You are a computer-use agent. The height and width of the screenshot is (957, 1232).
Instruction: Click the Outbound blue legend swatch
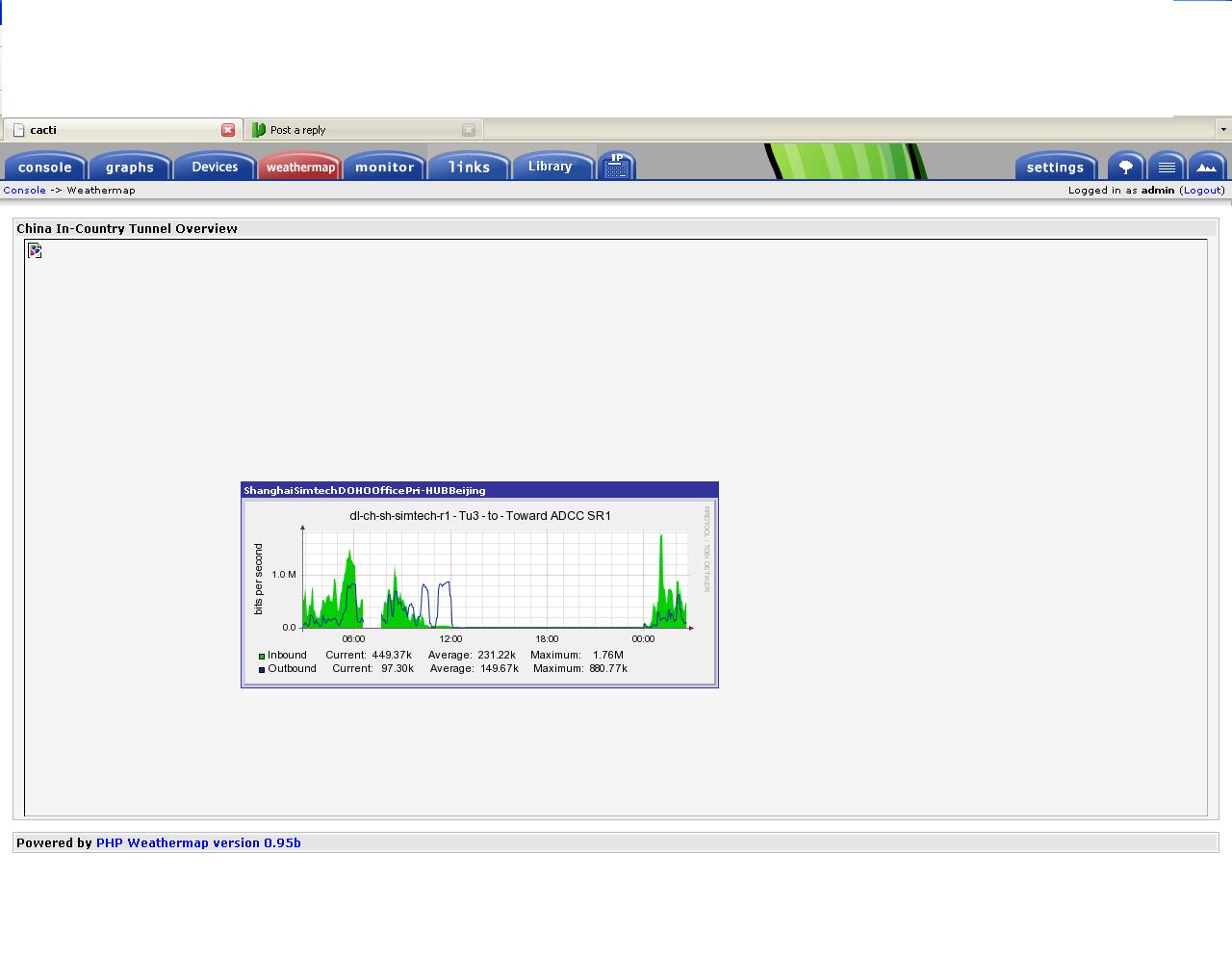261,670
